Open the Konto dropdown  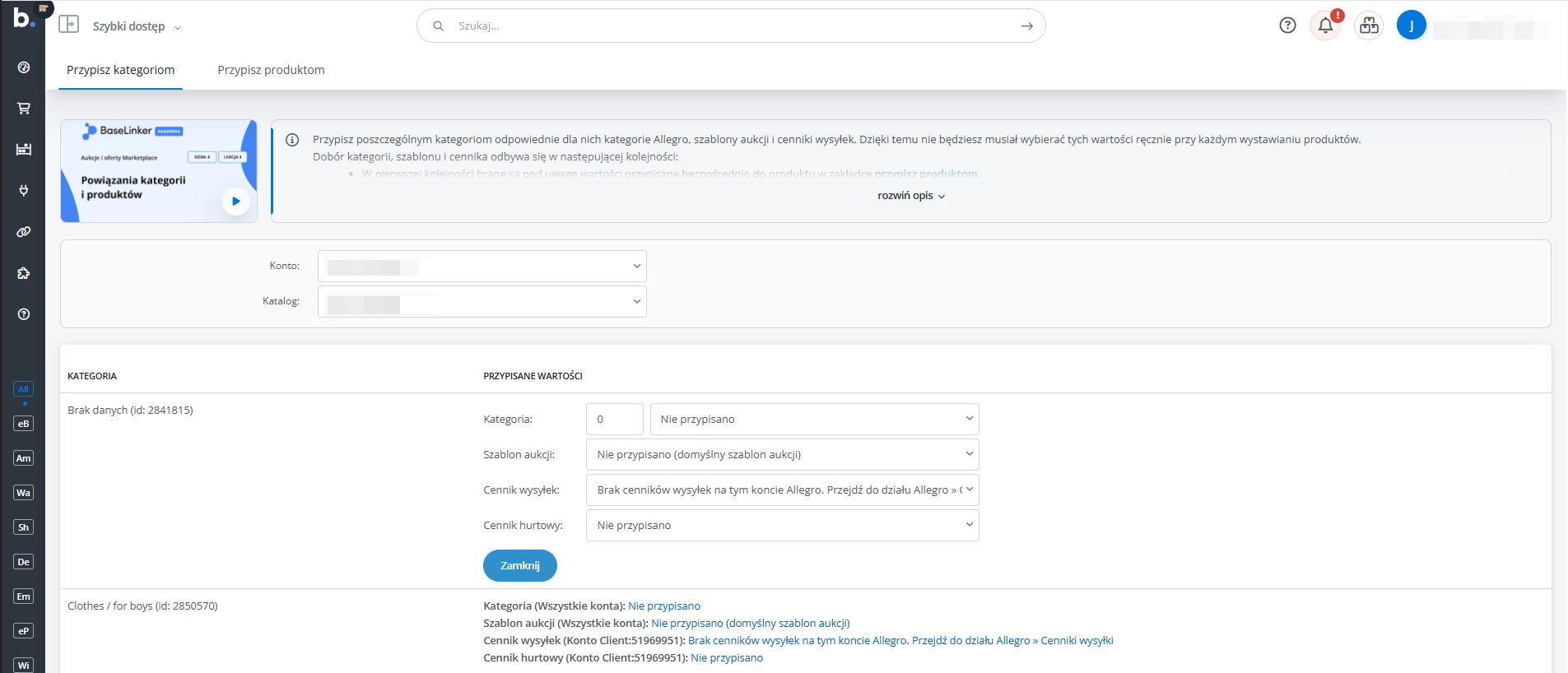tap(482, 266)
